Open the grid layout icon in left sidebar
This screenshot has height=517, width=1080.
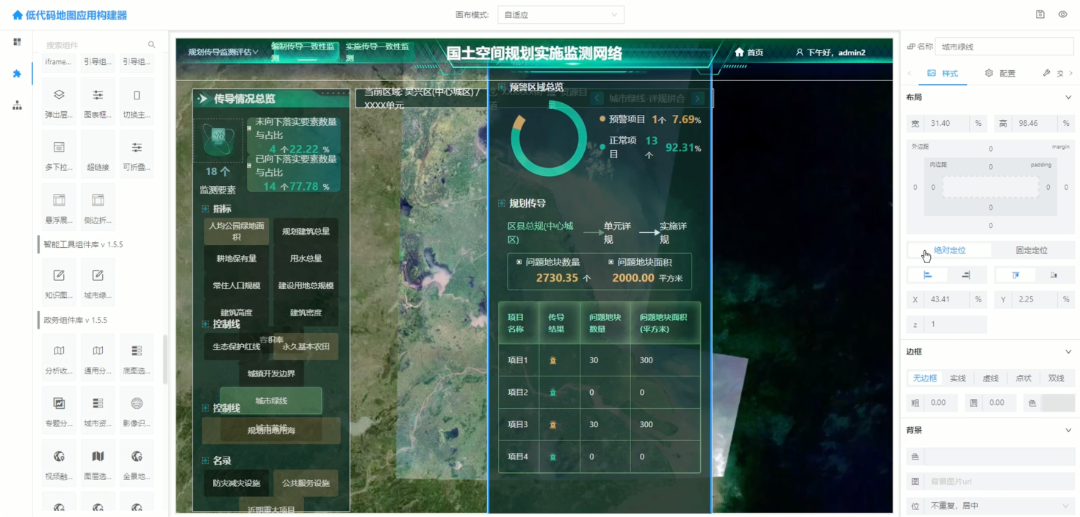17,42
